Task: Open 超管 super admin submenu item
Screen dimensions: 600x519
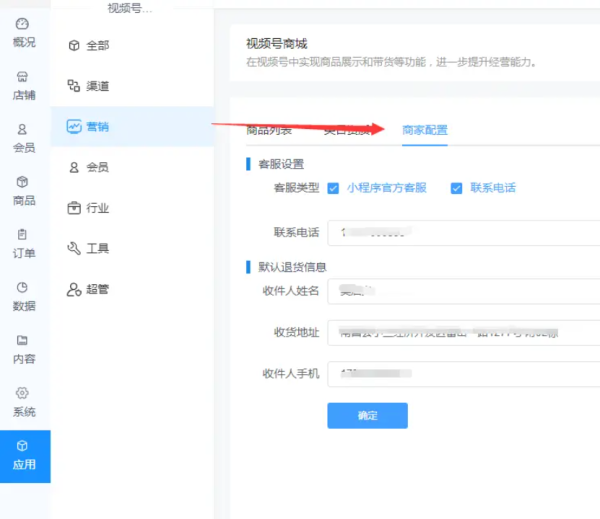Action: (97, 289)
